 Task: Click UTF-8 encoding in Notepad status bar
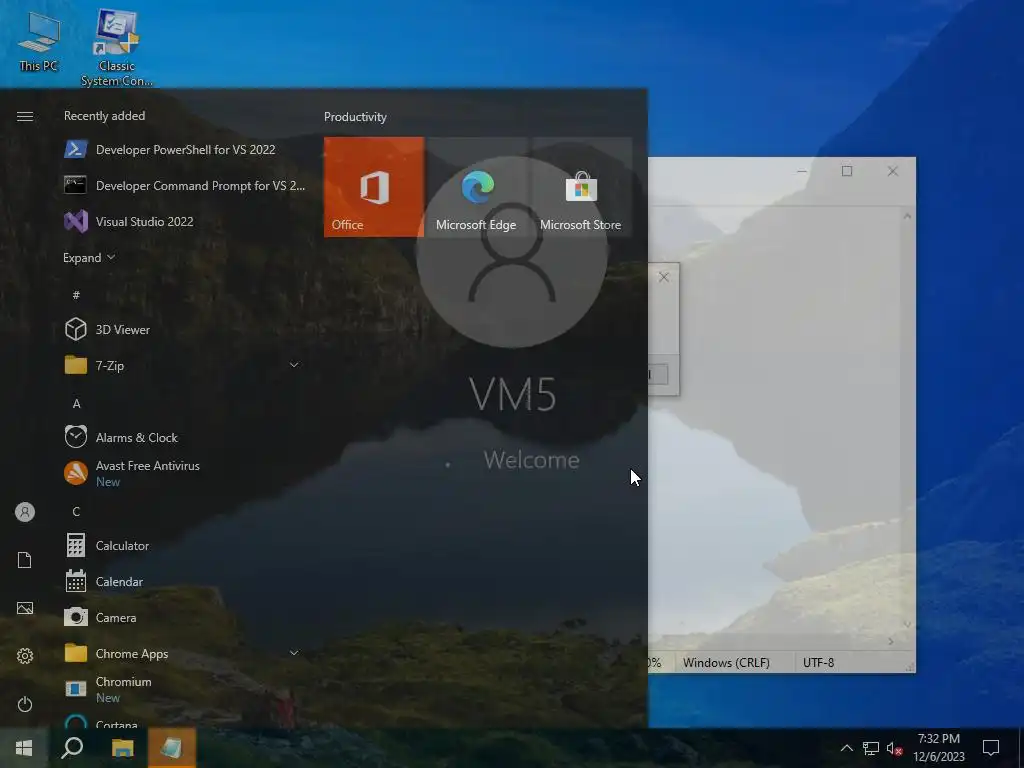(818, 662)
